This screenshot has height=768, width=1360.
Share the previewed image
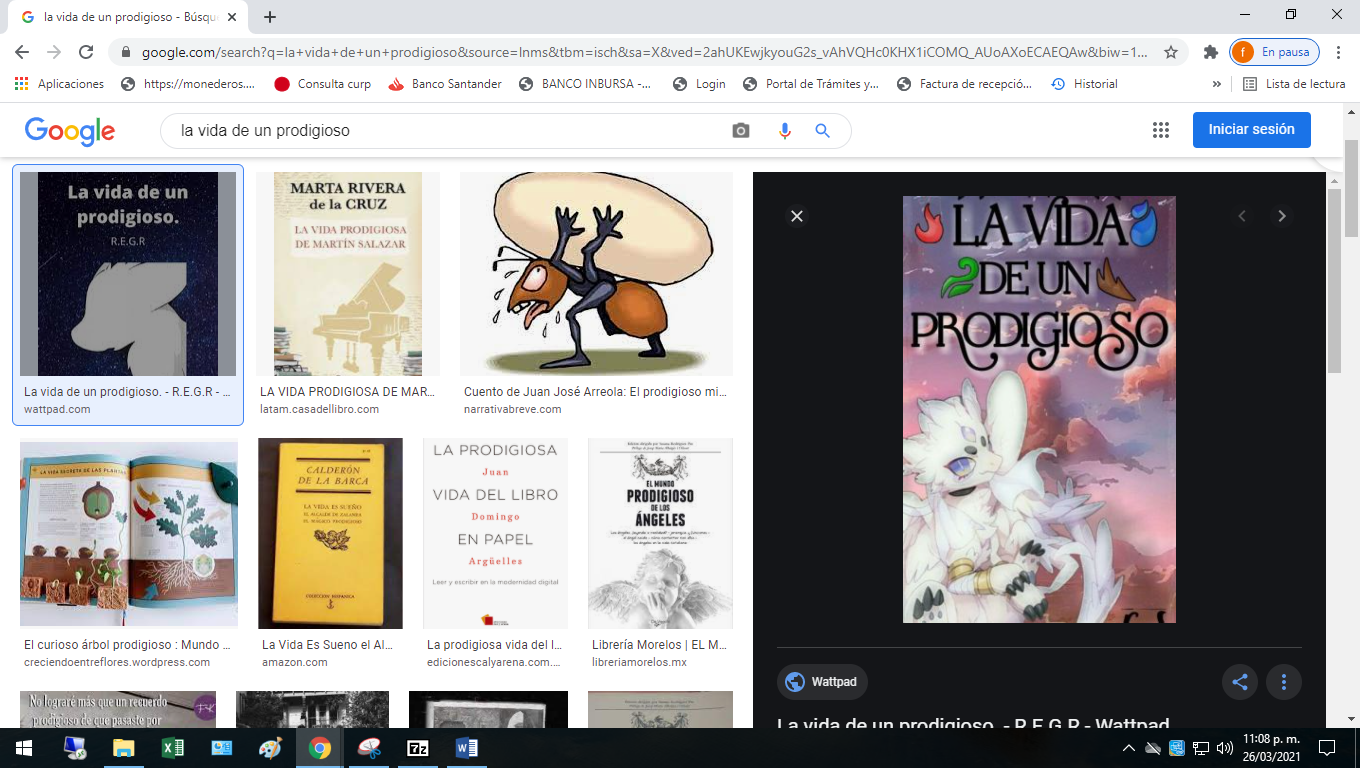pos(1240,682)
